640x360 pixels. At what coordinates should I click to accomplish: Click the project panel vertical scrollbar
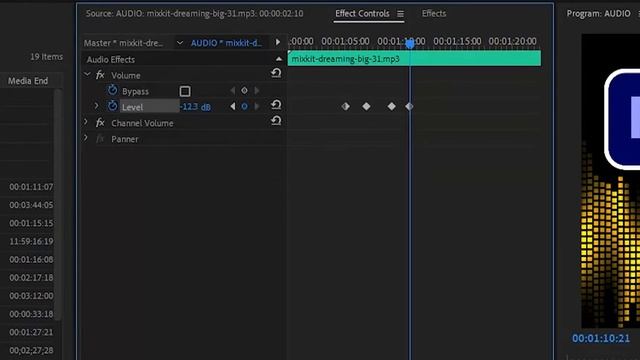click(x=58, y=204)
